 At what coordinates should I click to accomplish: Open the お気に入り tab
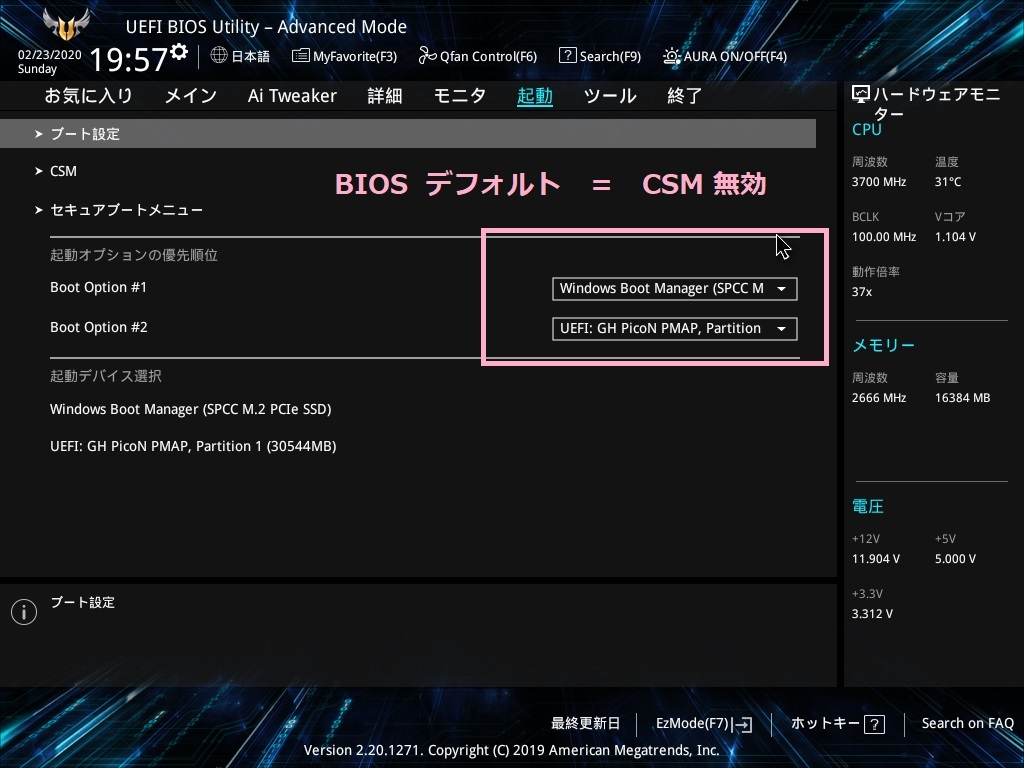pos(88,96)
